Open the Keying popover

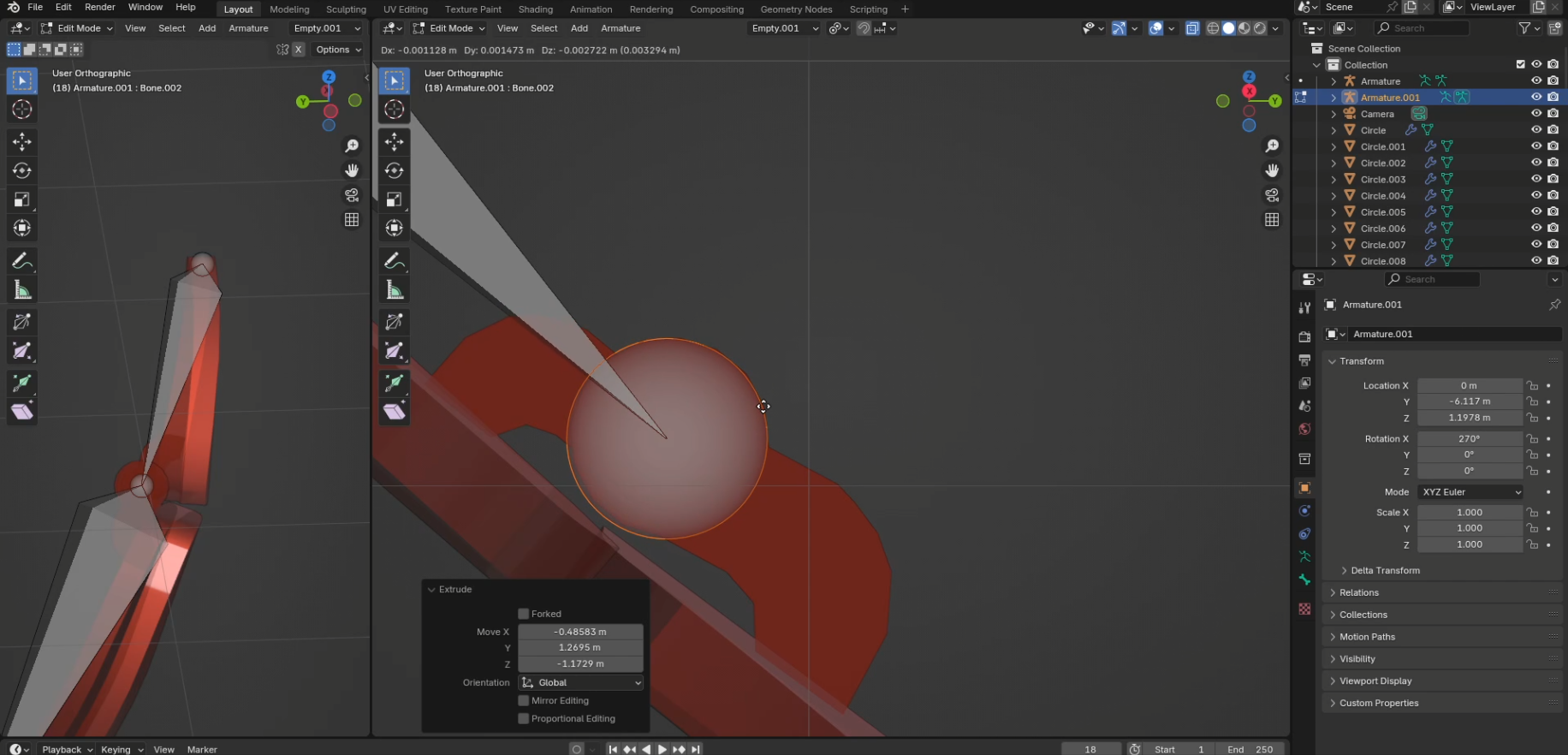(x=122, y=749)
